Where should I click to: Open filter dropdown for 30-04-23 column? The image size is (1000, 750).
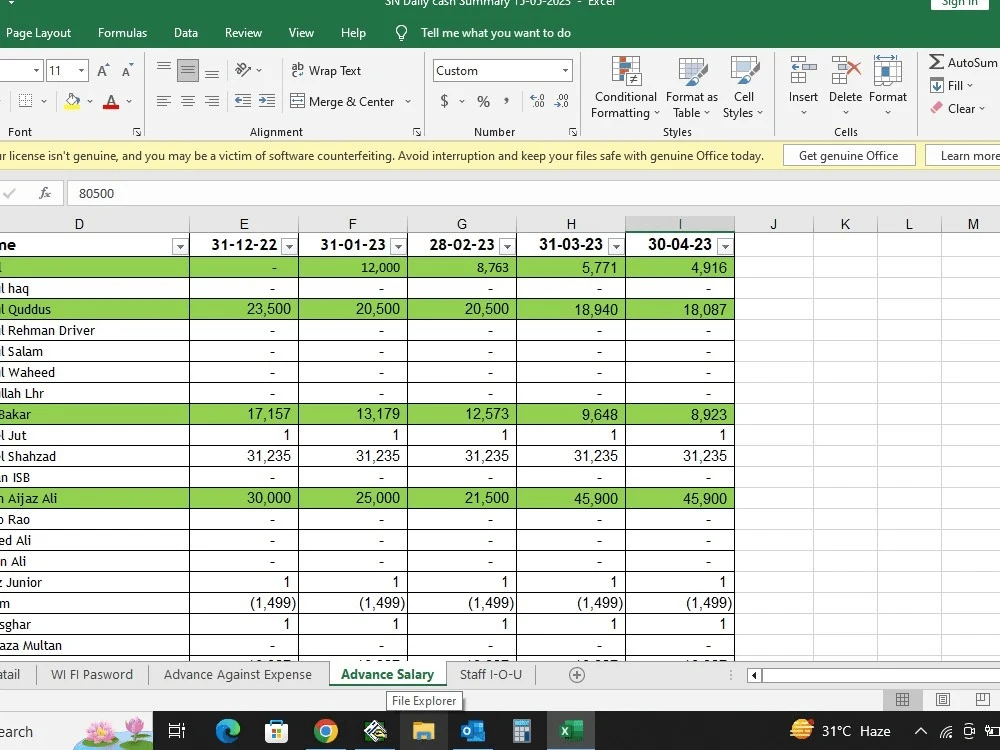click(x=725, y=246)
